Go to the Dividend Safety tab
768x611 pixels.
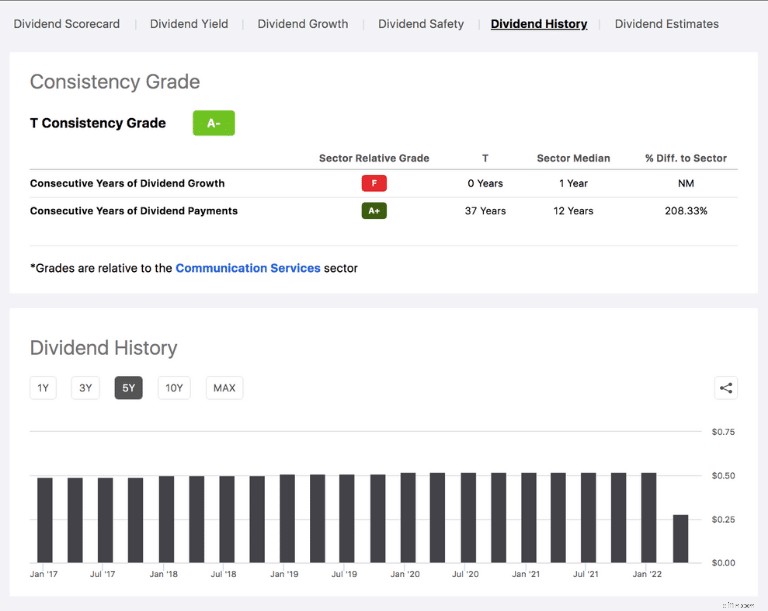click(x=421, y=24)
